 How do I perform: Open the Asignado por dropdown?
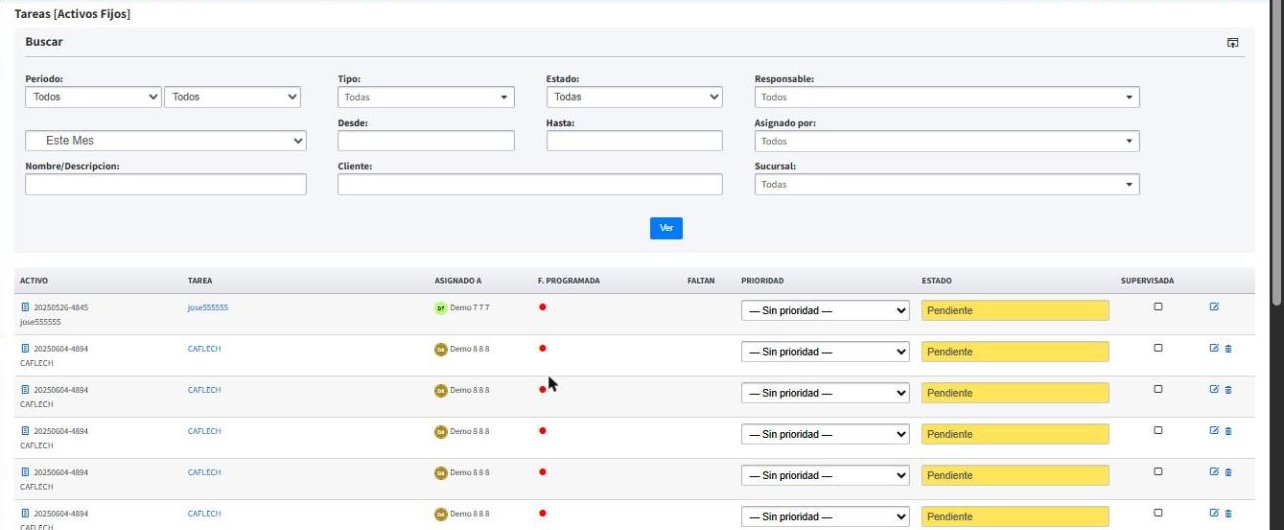click(x=947, y=141)
